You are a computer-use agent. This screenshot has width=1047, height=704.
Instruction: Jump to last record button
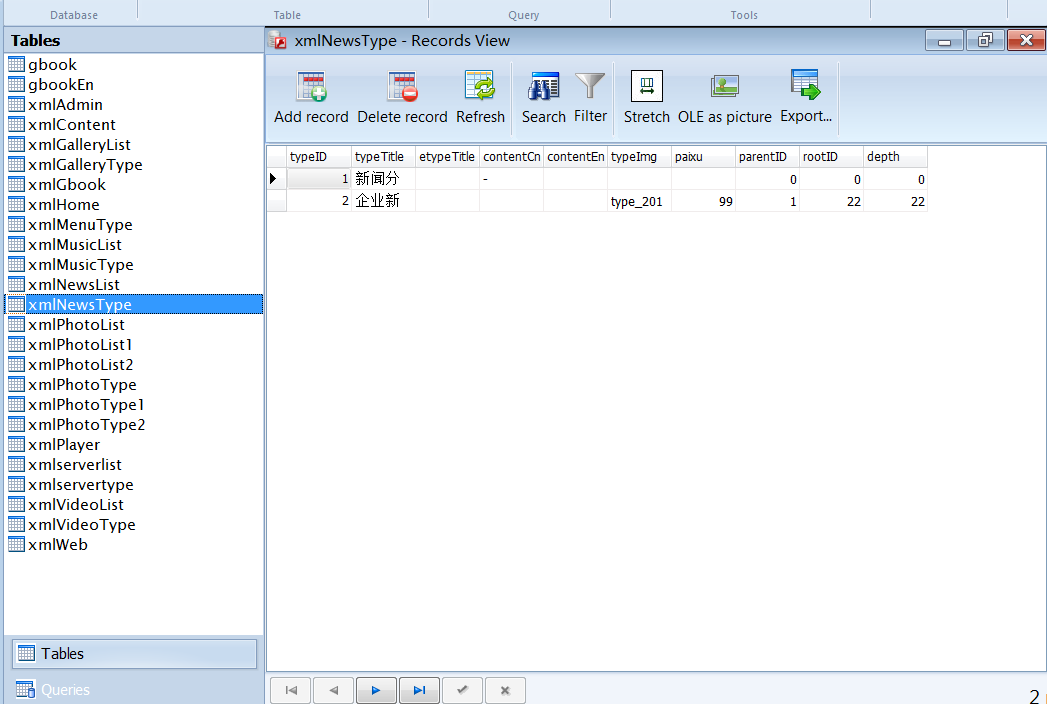pos(419,691)
